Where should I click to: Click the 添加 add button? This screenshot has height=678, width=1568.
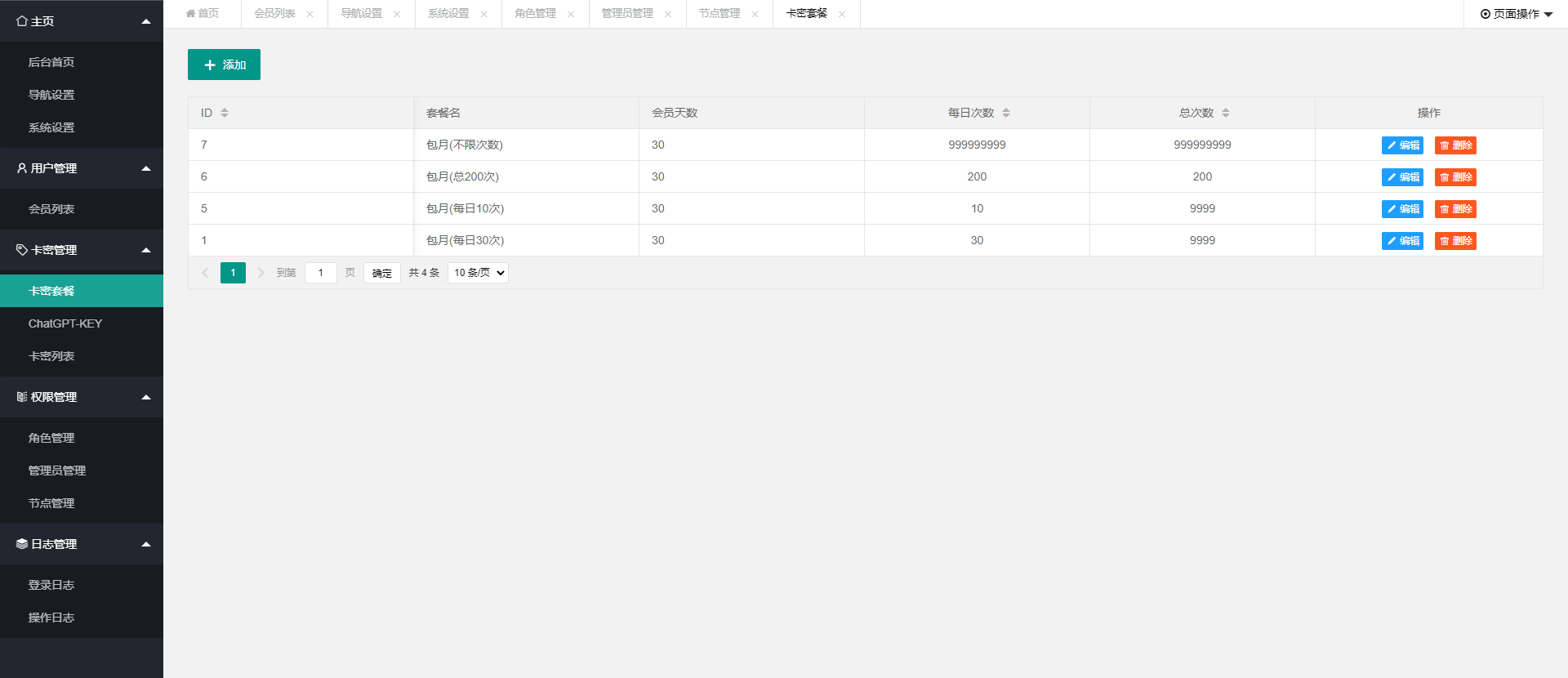[x=224, y=65]
